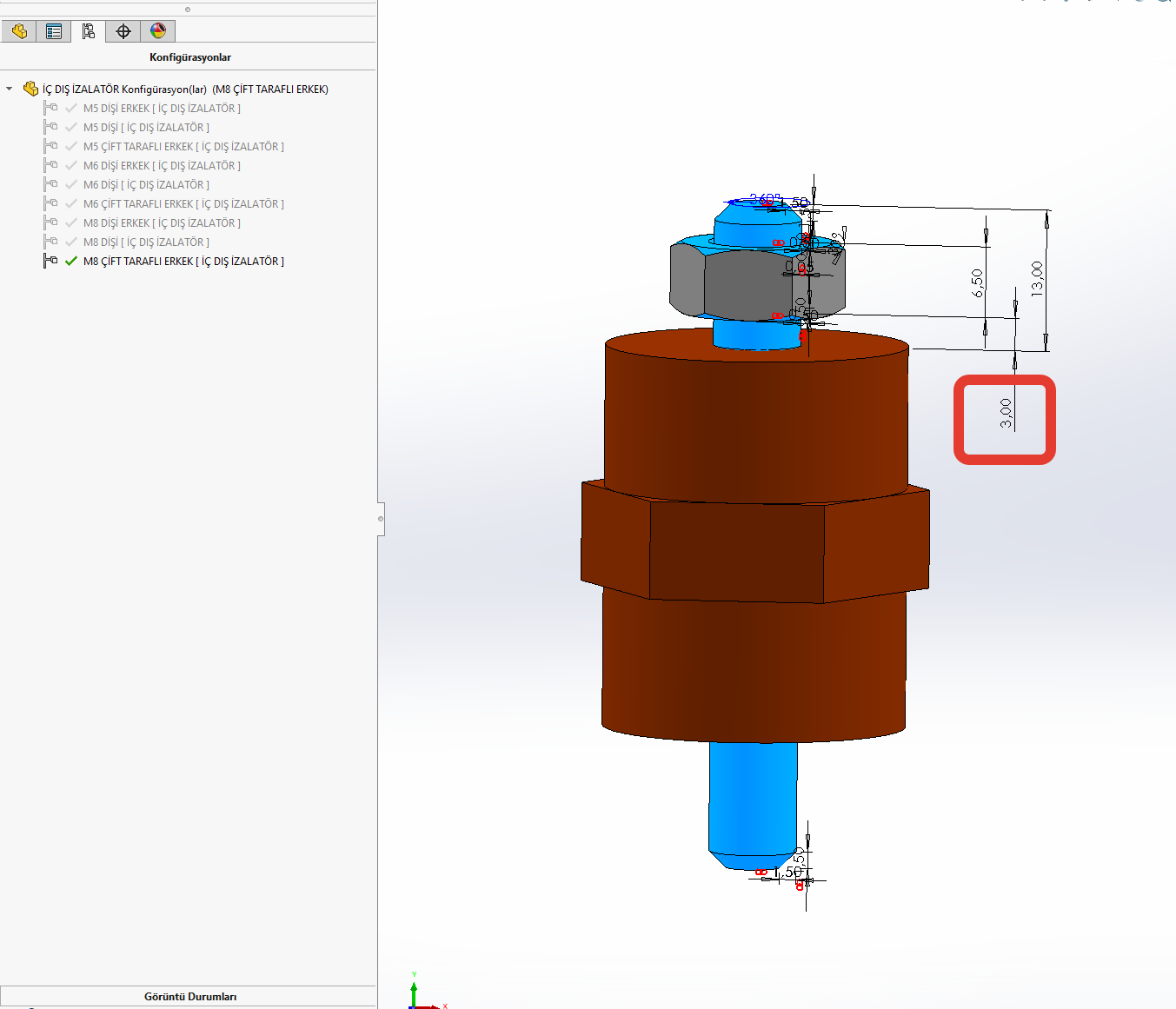Image resolution: width=1176 pixels, height=1009 pixels.
Task: Click the configuration icon of M5 DİŞİ
Action: pyautogui.click(x=50, y=127)
